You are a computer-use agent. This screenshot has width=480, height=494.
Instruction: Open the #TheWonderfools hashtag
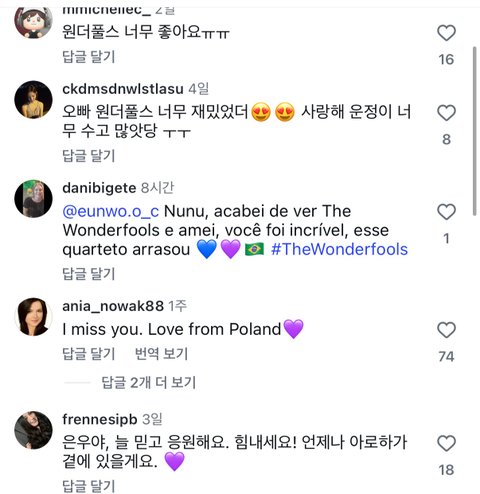click(x=339, y=249)
